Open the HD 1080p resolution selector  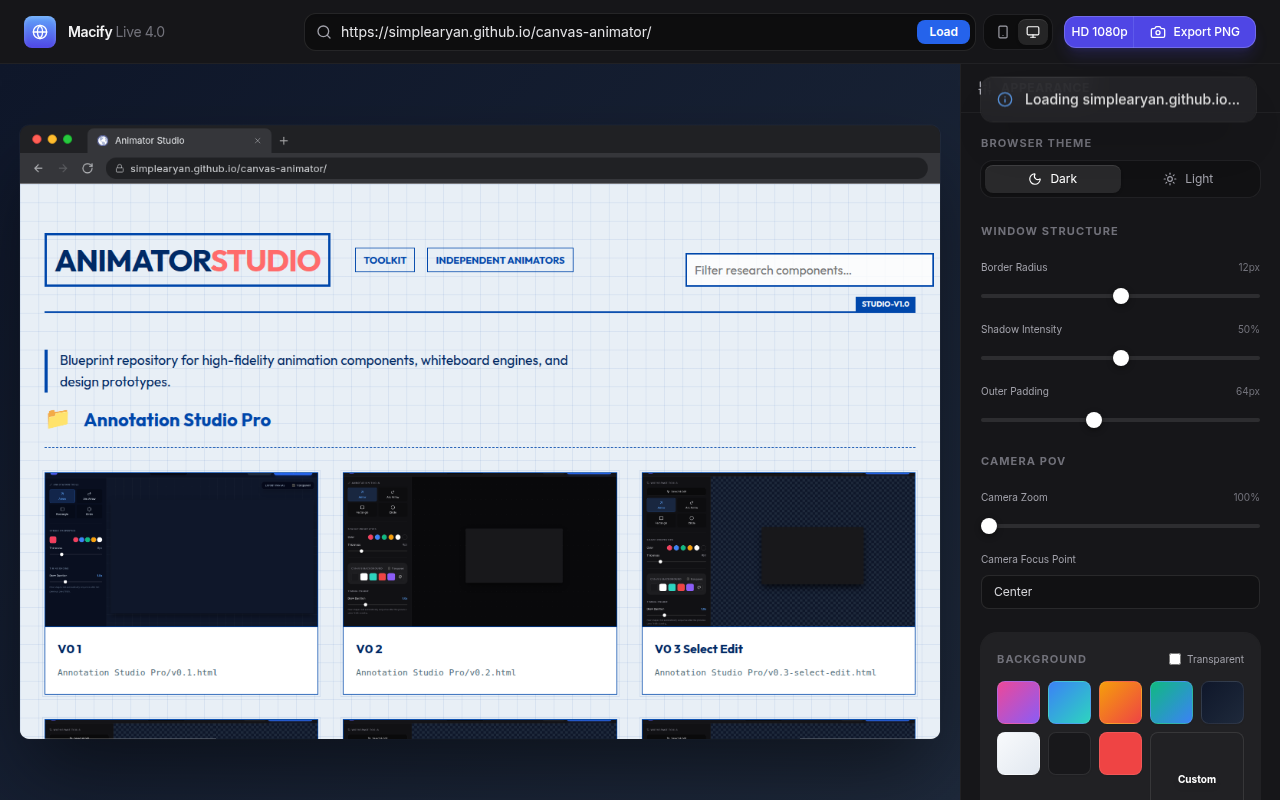click(1099, 32)
